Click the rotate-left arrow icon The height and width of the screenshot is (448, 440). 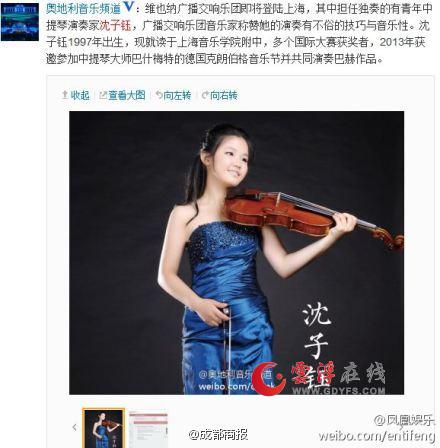159,95
